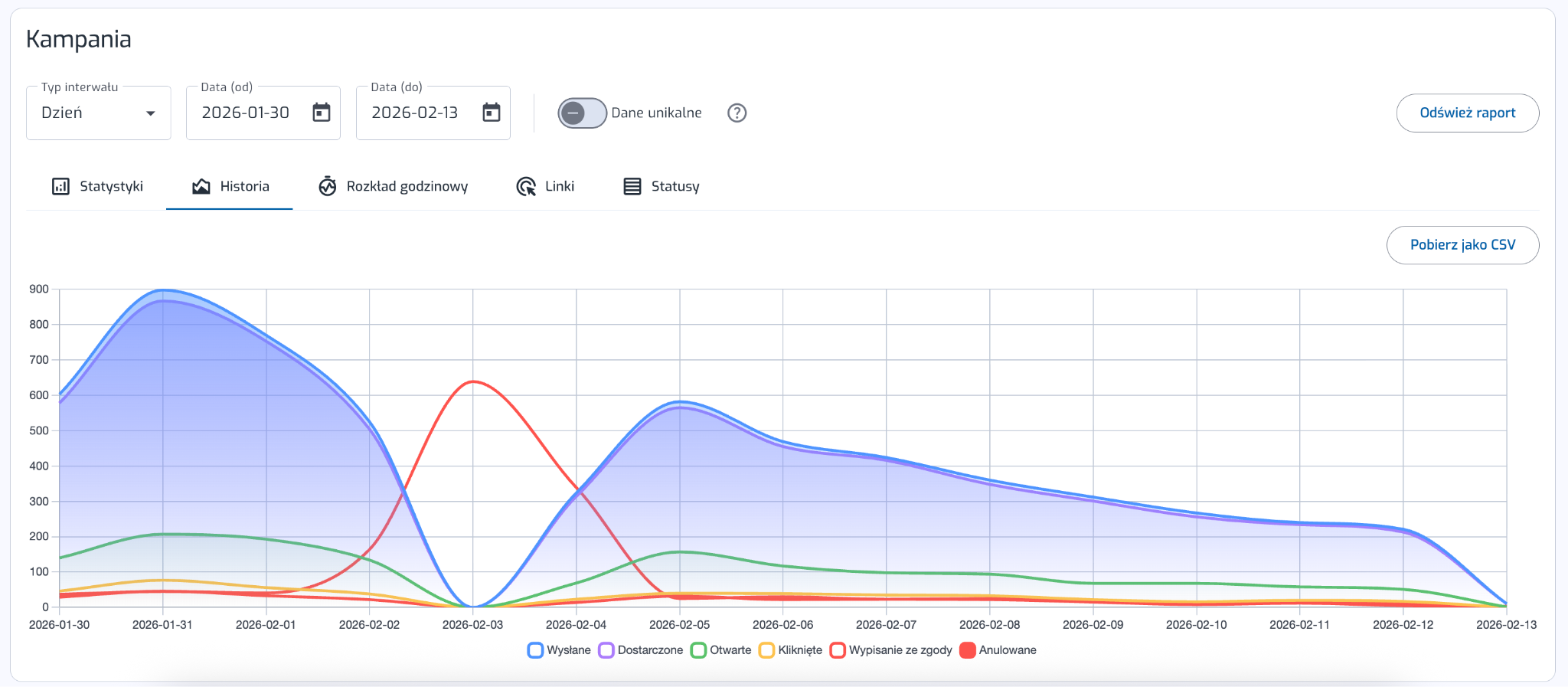Click the dropdown arrow next to Dzień

coord(151,113)
